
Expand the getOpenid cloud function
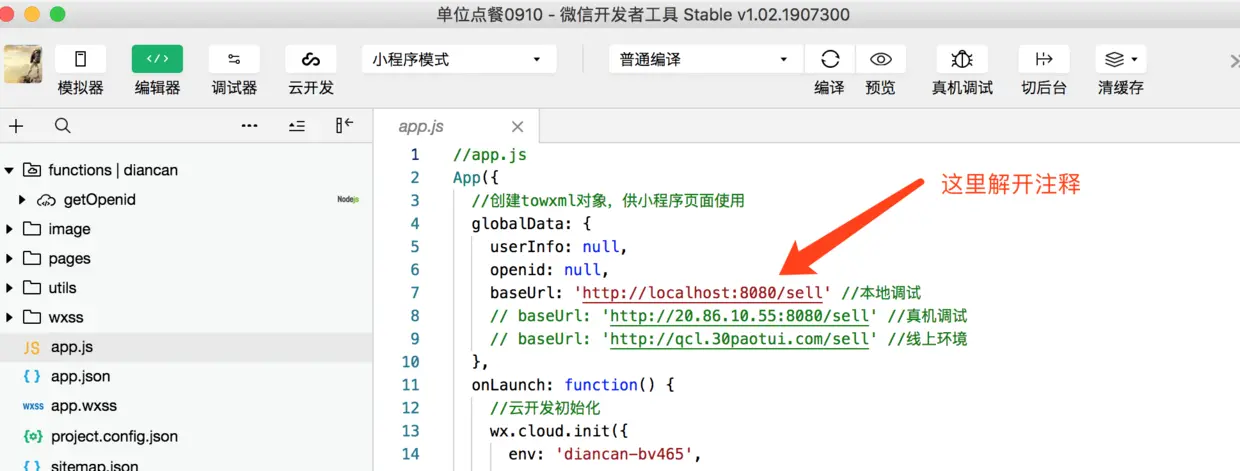(23, 200)
